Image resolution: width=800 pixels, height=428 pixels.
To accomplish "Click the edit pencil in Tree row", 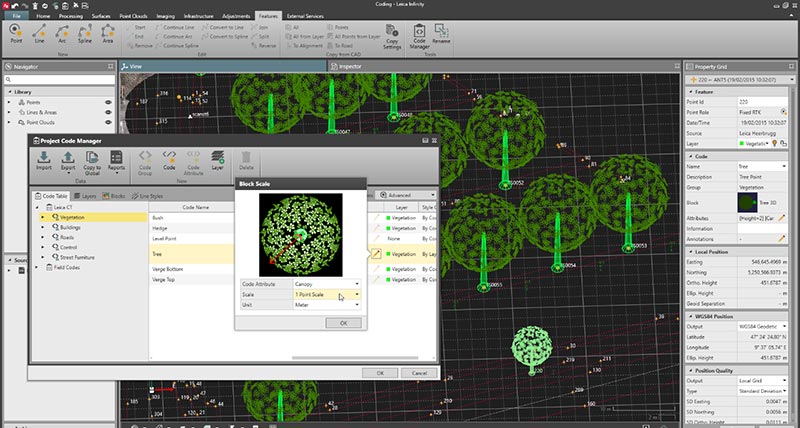I will pos(377,254).
